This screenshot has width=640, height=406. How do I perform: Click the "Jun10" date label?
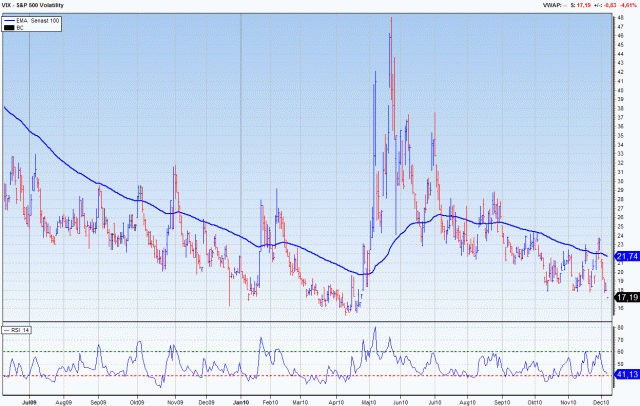400,402
